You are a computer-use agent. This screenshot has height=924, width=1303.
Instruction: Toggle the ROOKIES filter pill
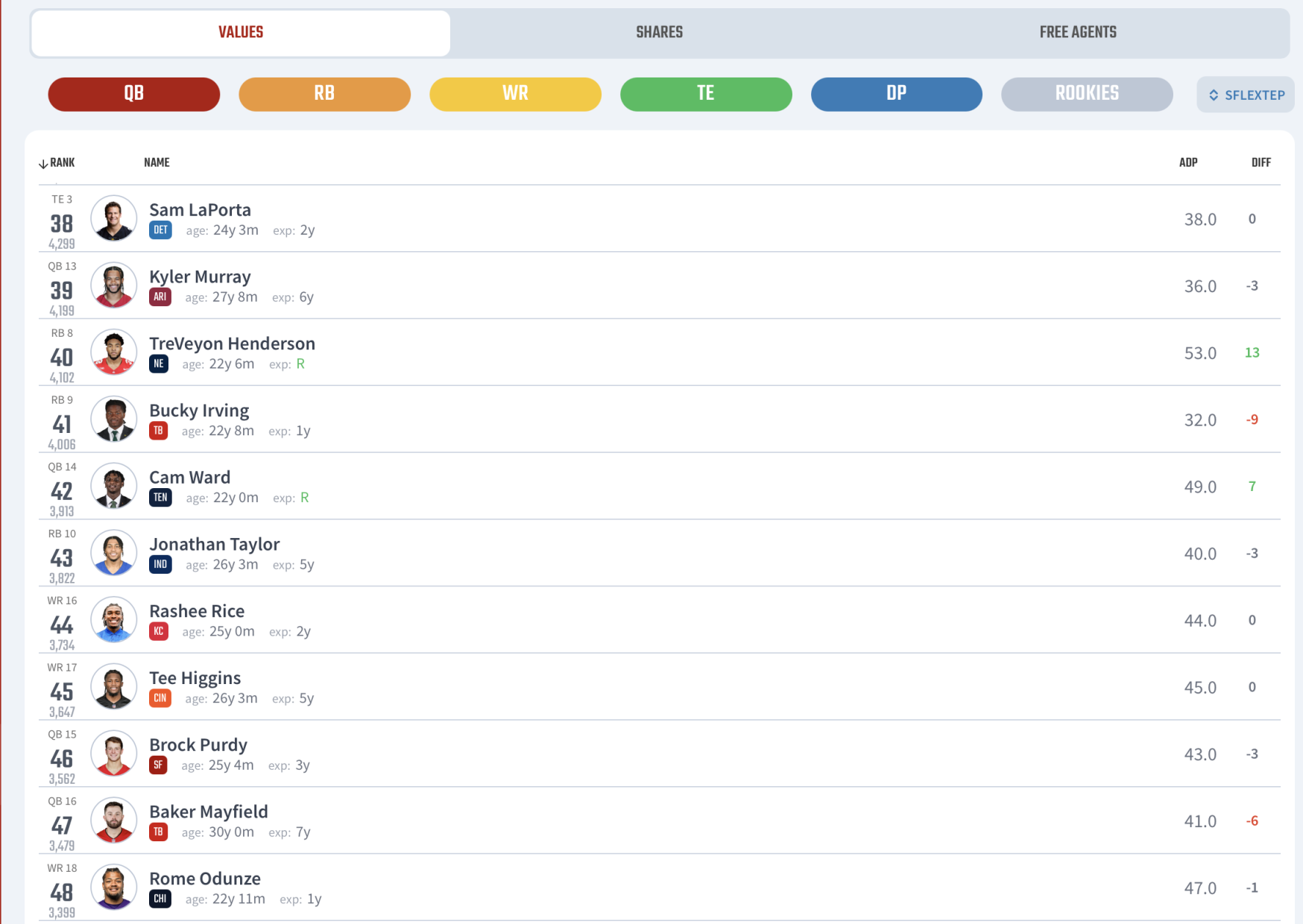coord(1087,94)
